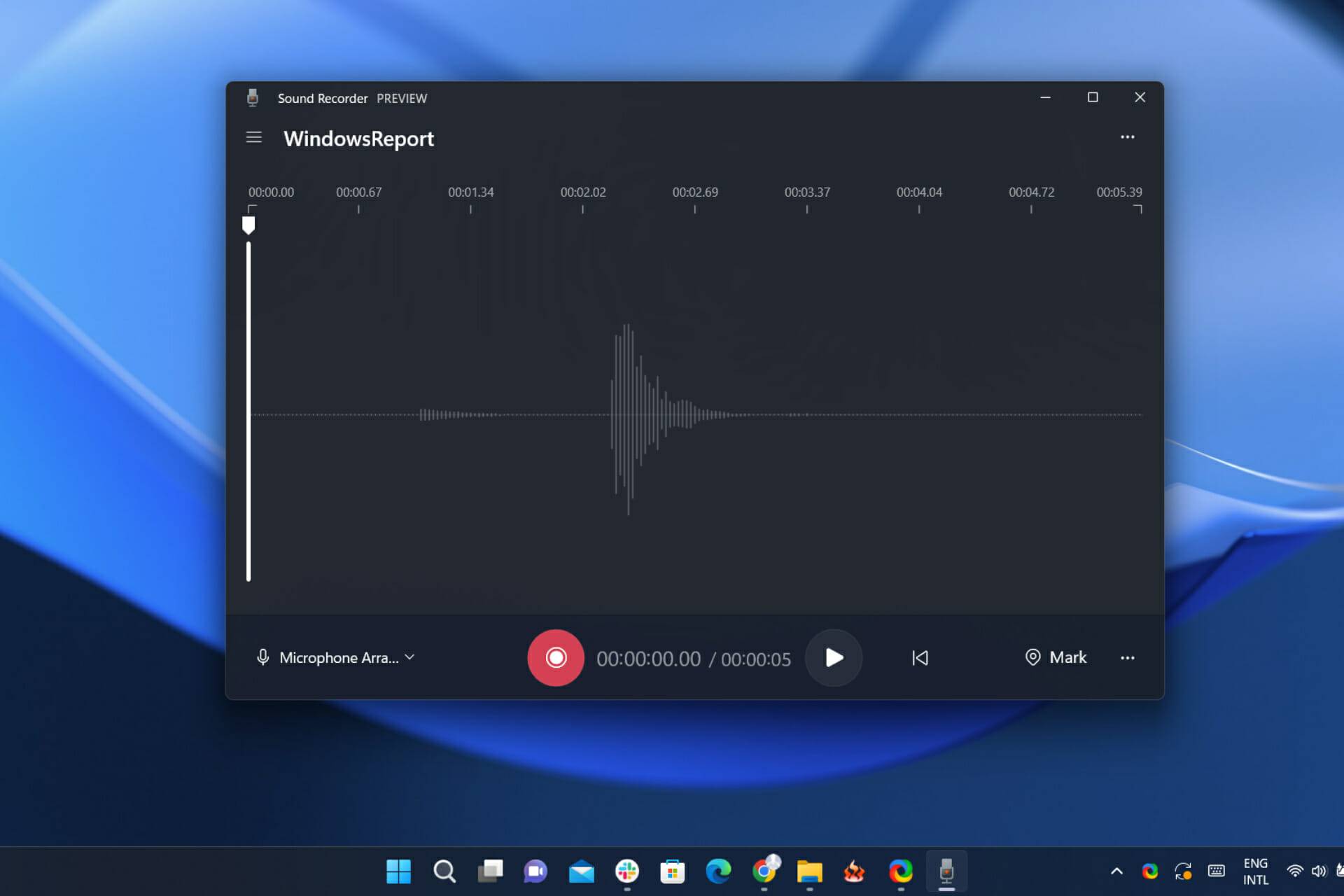Open the Windows Start menu
Screen dimensions: 1344x896
tap(398, 870)
